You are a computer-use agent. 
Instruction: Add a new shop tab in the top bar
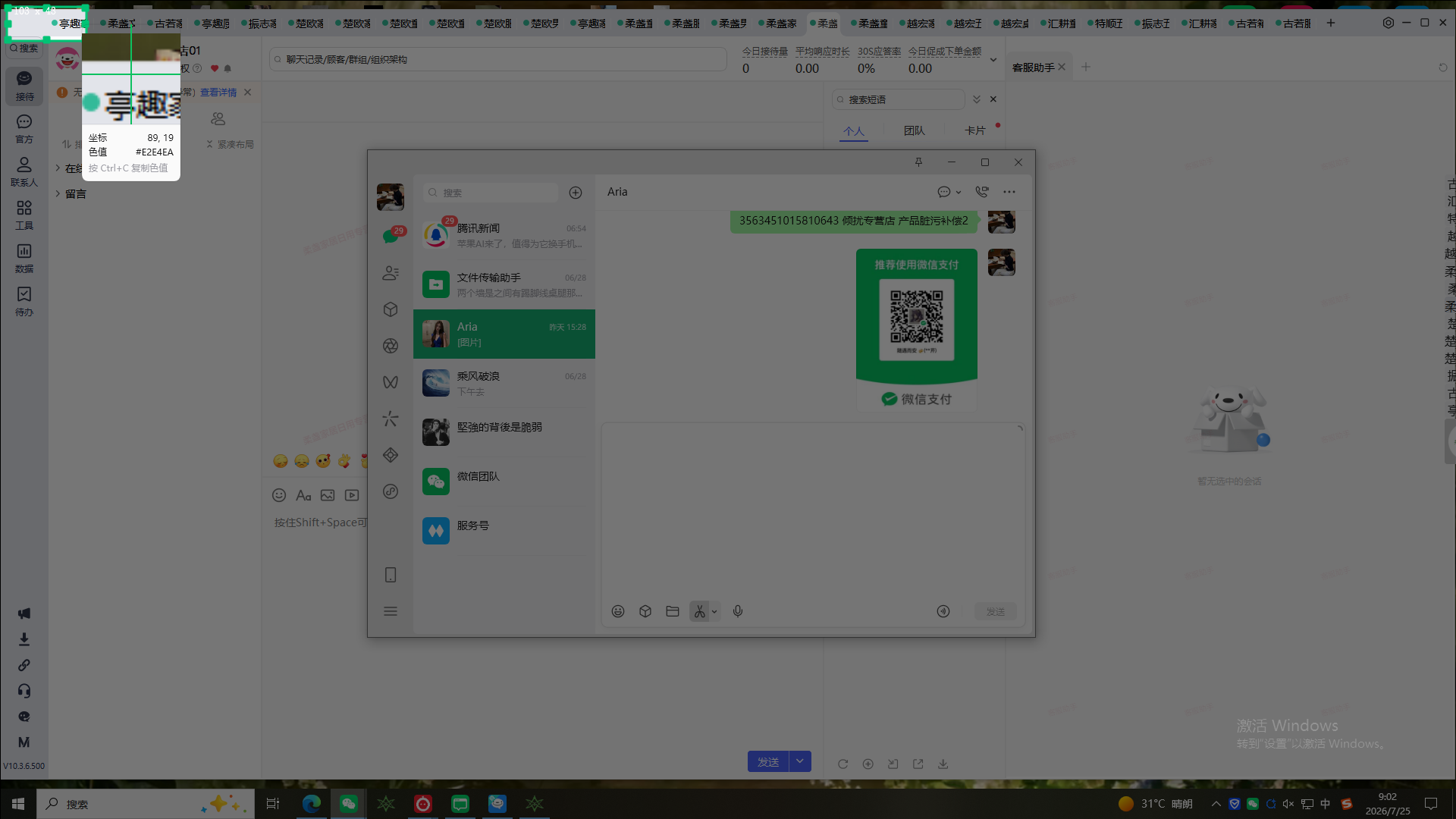click(x=1331, y=23)
